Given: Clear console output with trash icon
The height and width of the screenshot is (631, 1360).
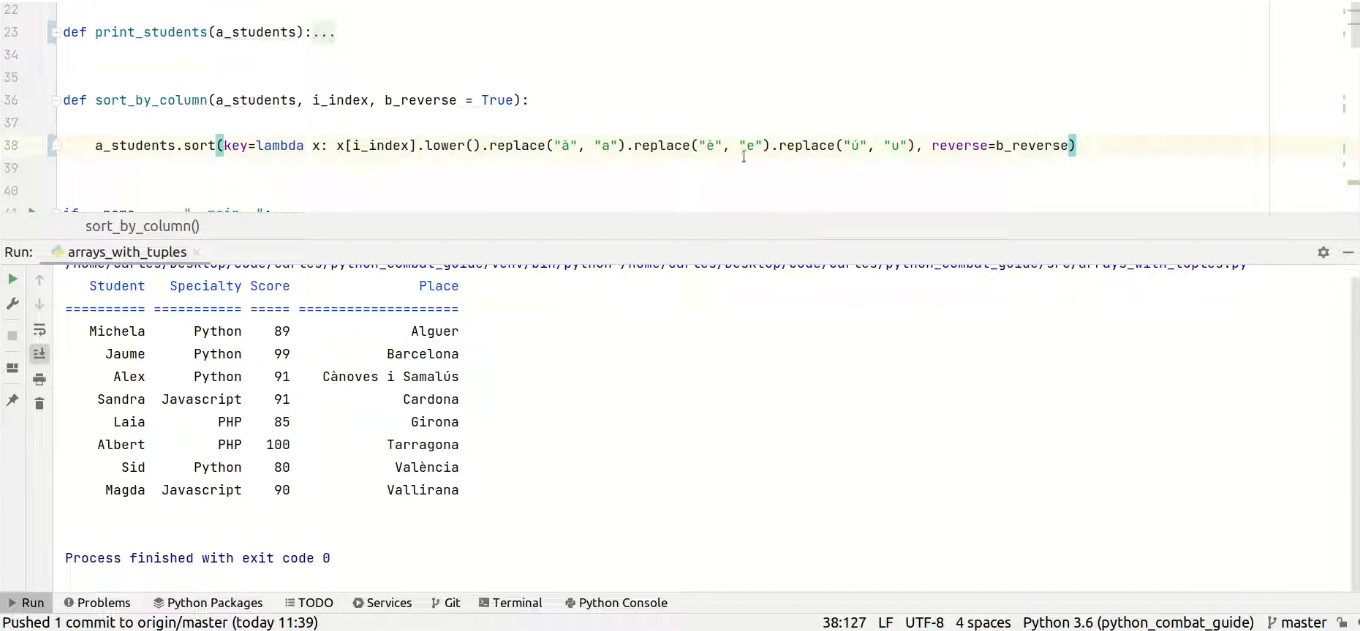Looking at the screenshot, I should coord(40,403).
